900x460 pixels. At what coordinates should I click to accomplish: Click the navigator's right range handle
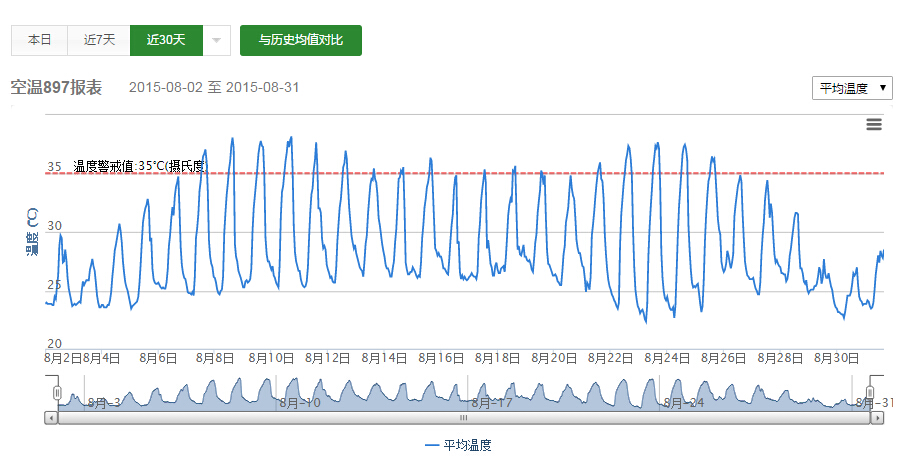870,392
